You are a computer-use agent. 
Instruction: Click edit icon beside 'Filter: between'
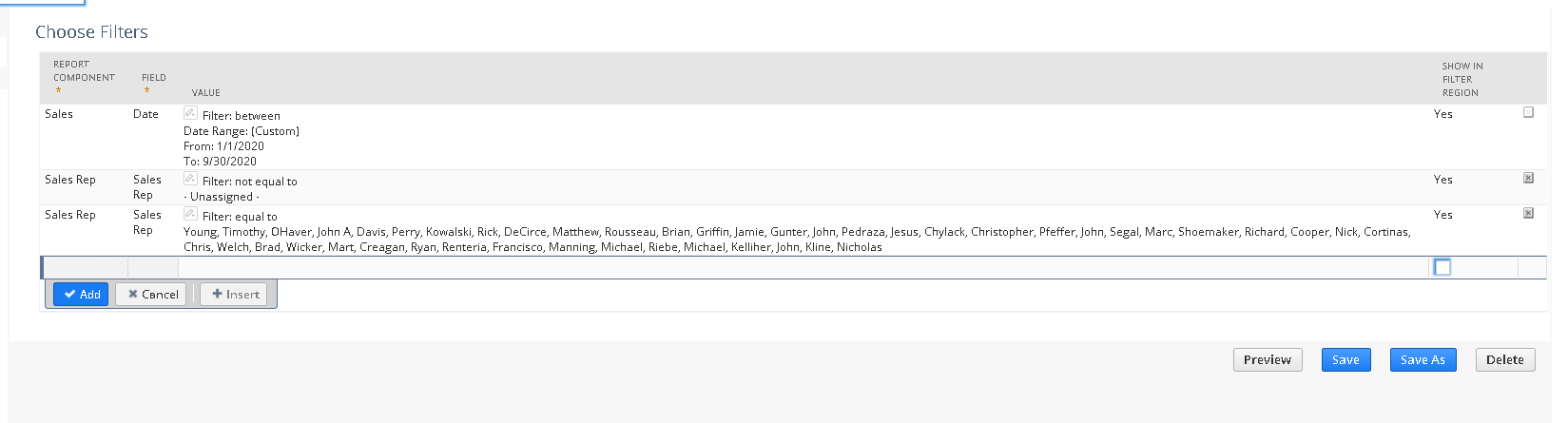pos(190,113)
